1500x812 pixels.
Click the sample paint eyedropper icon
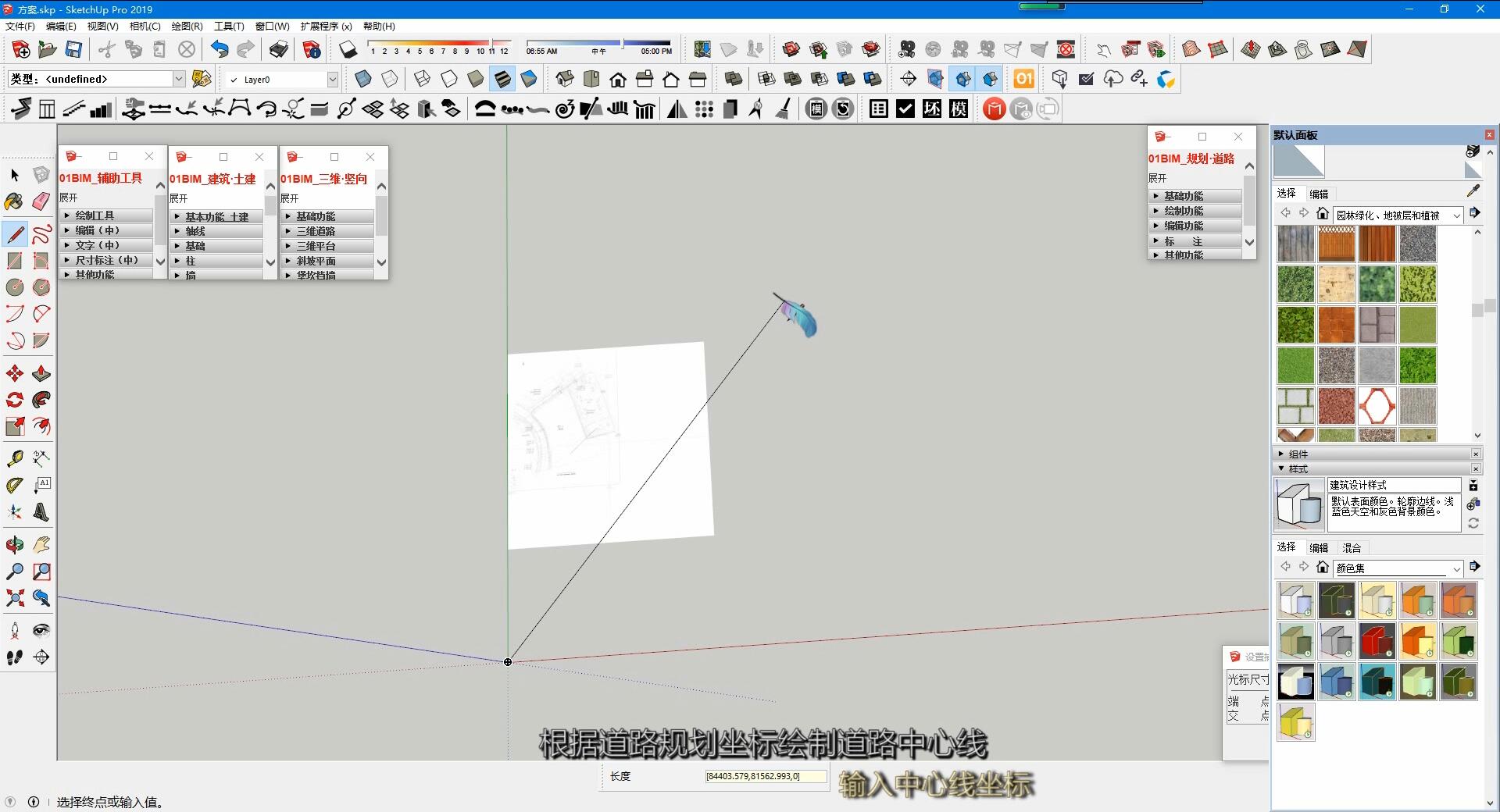pos(1473,191)
